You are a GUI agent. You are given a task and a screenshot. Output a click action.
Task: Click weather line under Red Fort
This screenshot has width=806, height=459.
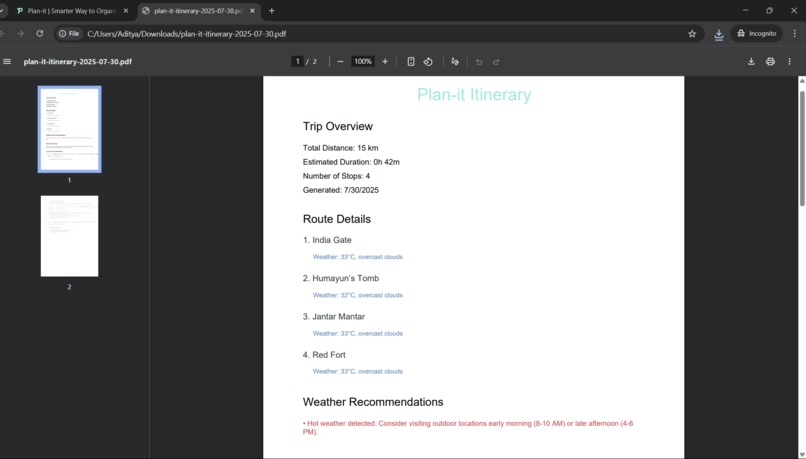(x=358, y=372)
